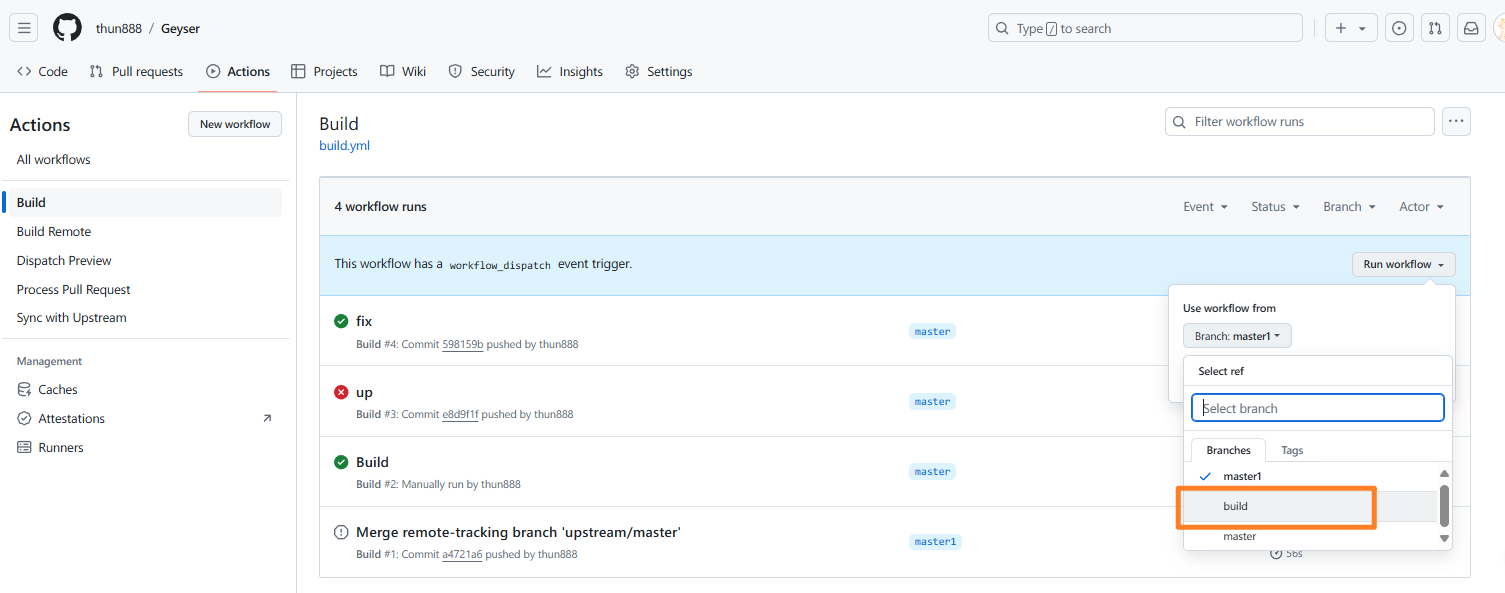Click the thun888 owner link

[x=119, y=28]
